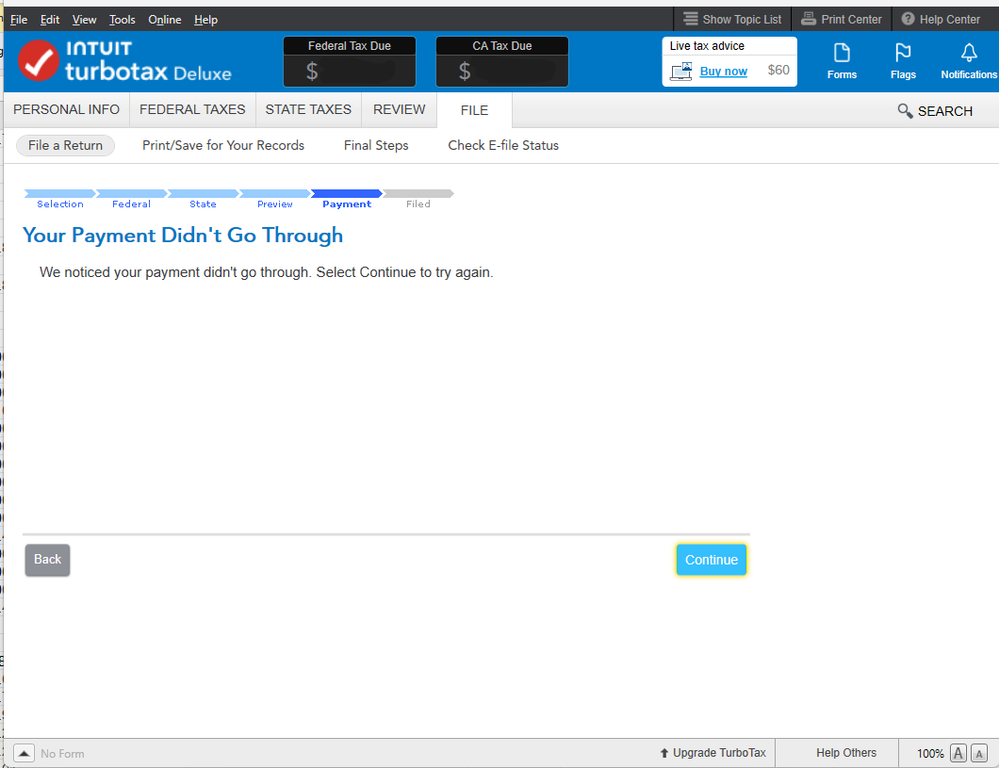Switch to the Federal Taxes tab
The width and height of the screenshot is (999, 768).
tap(192, 110)
